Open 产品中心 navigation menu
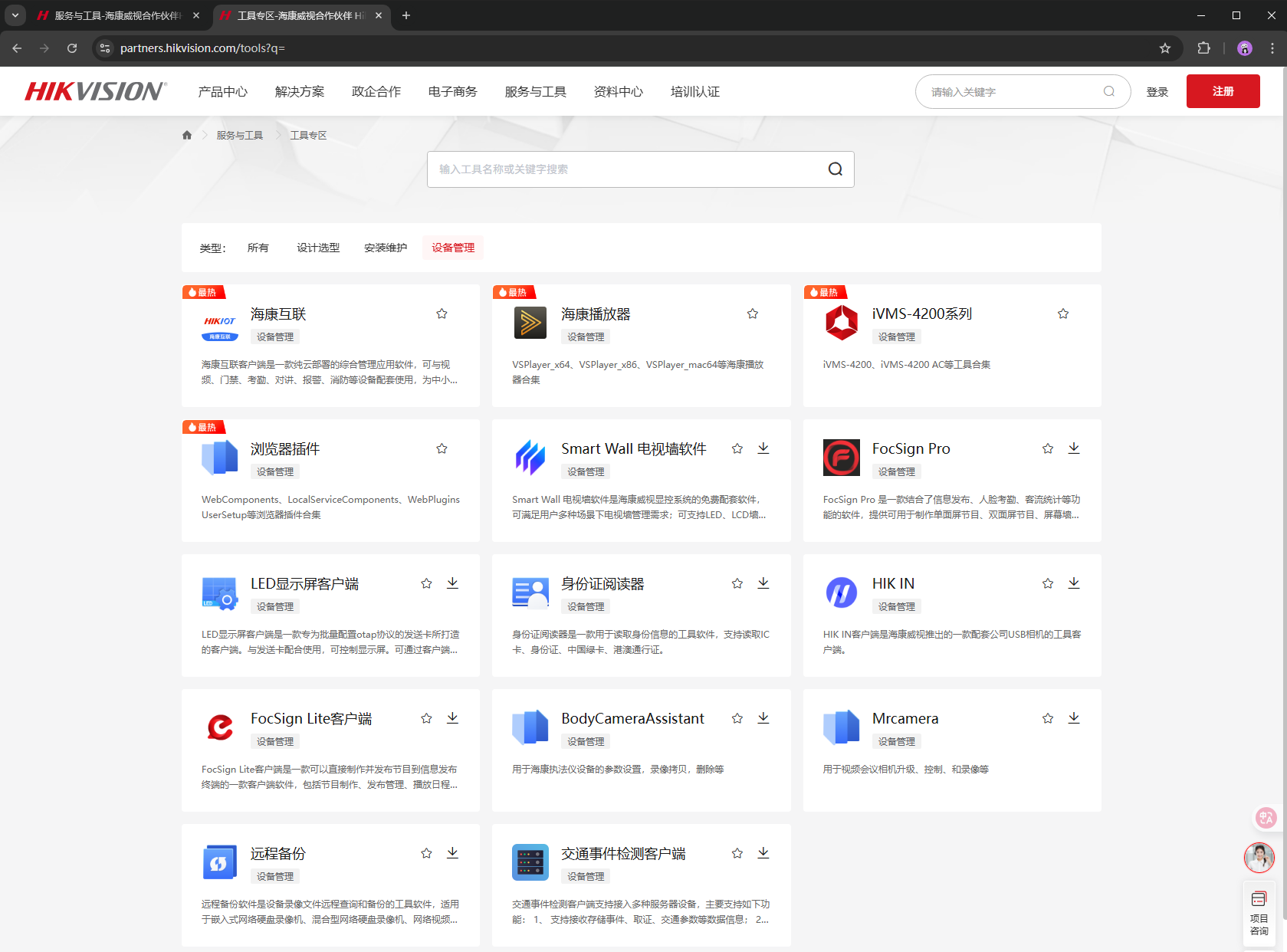1287x952 pixels. 222,92
